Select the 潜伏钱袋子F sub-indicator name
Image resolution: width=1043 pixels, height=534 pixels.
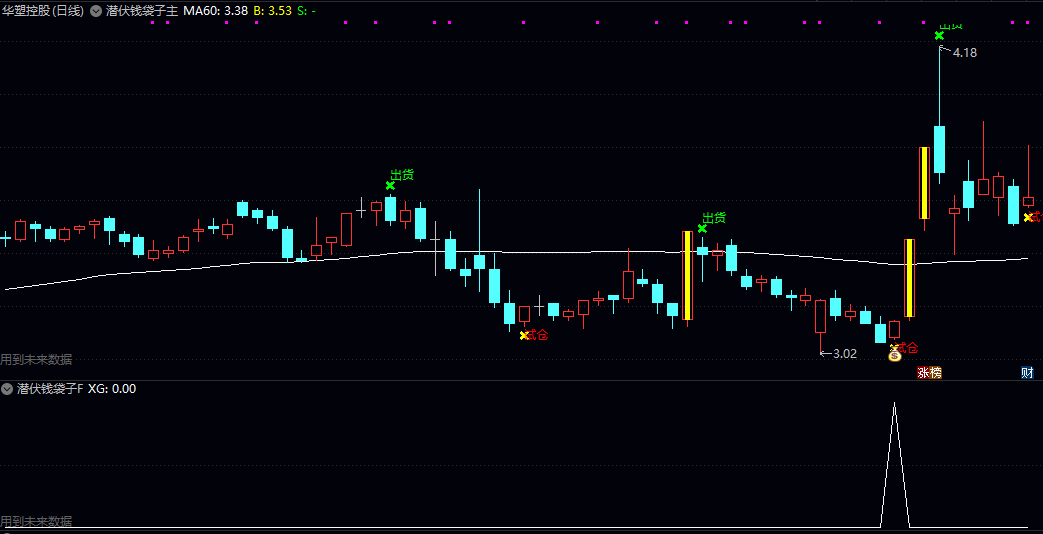point(50,388)
